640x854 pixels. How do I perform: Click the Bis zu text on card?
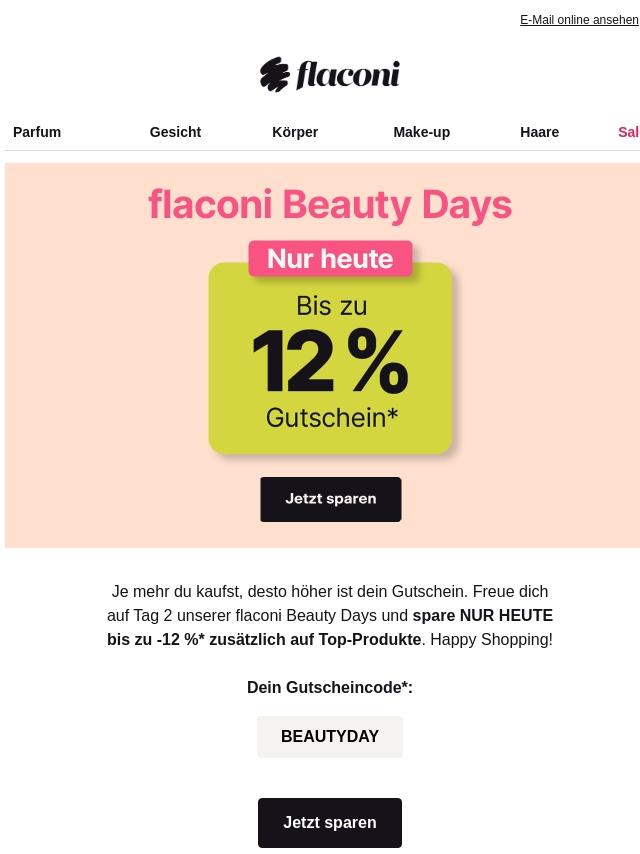[x=332, y=306]
